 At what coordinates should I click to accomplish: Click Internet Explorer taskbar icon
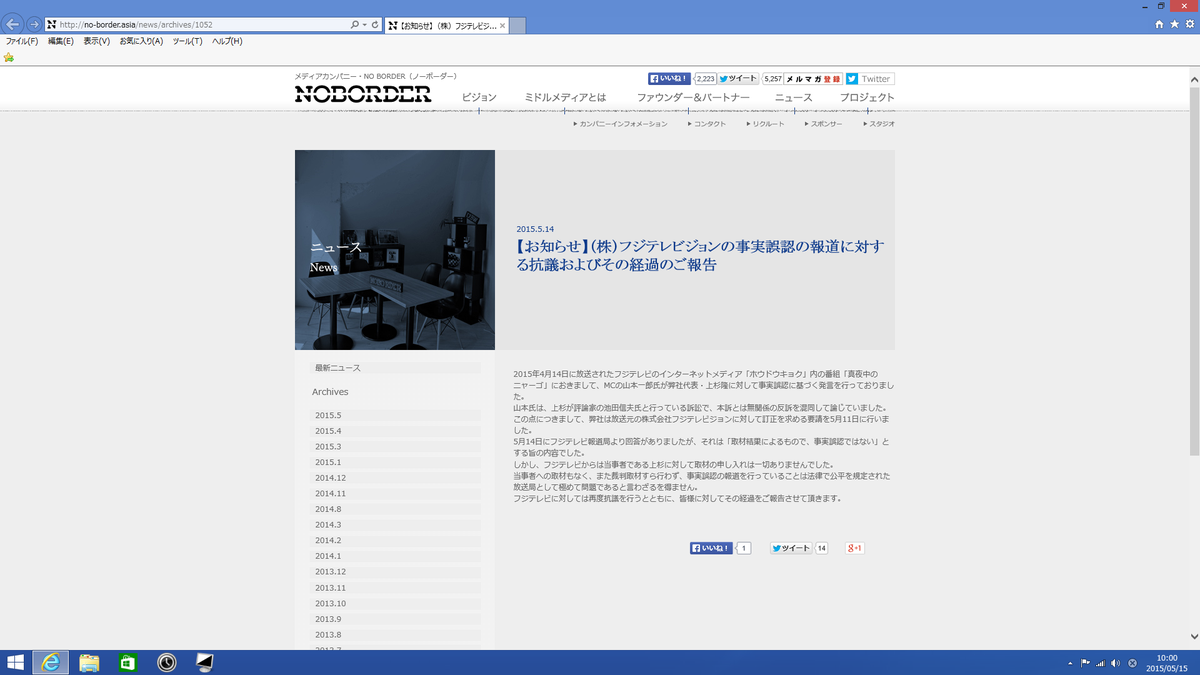[x=51, y=662]
